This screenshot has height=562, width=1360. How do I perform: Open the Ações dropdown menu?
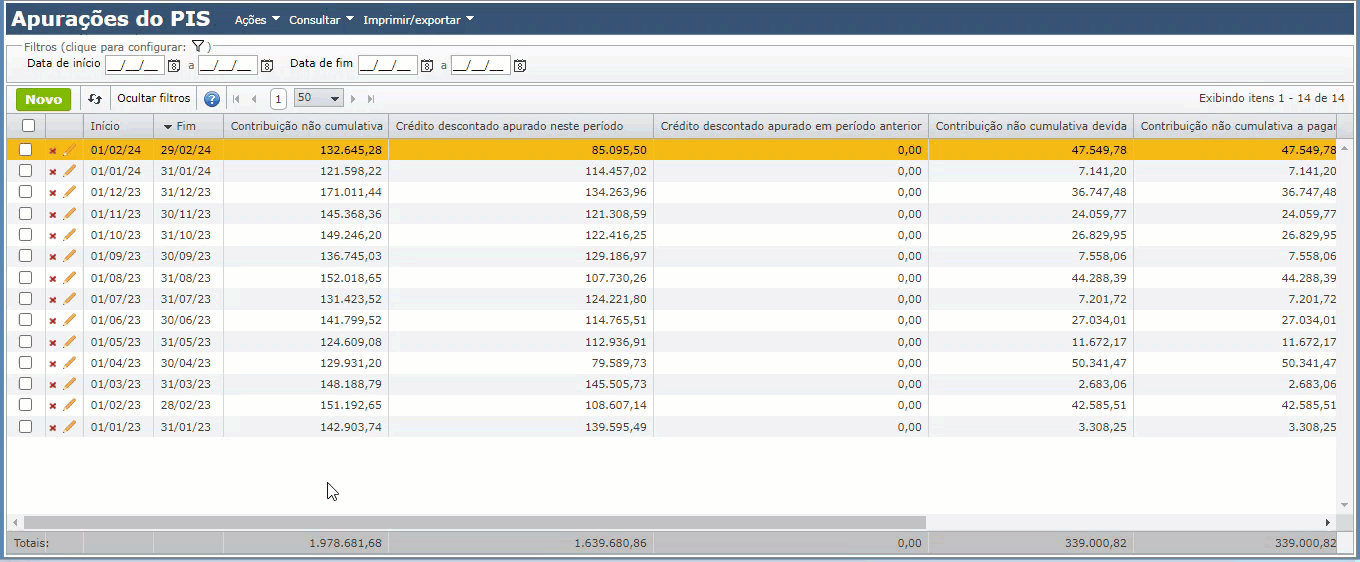tap(256, 20)
